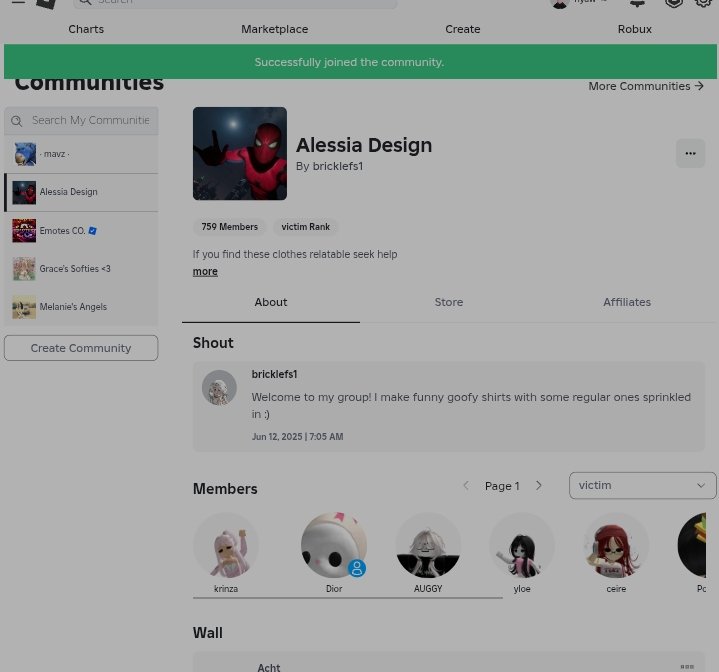The width and height of the screenshot is (719, 672).
Task: Open the victim rank dropdown
Action: tap(642, 485)
